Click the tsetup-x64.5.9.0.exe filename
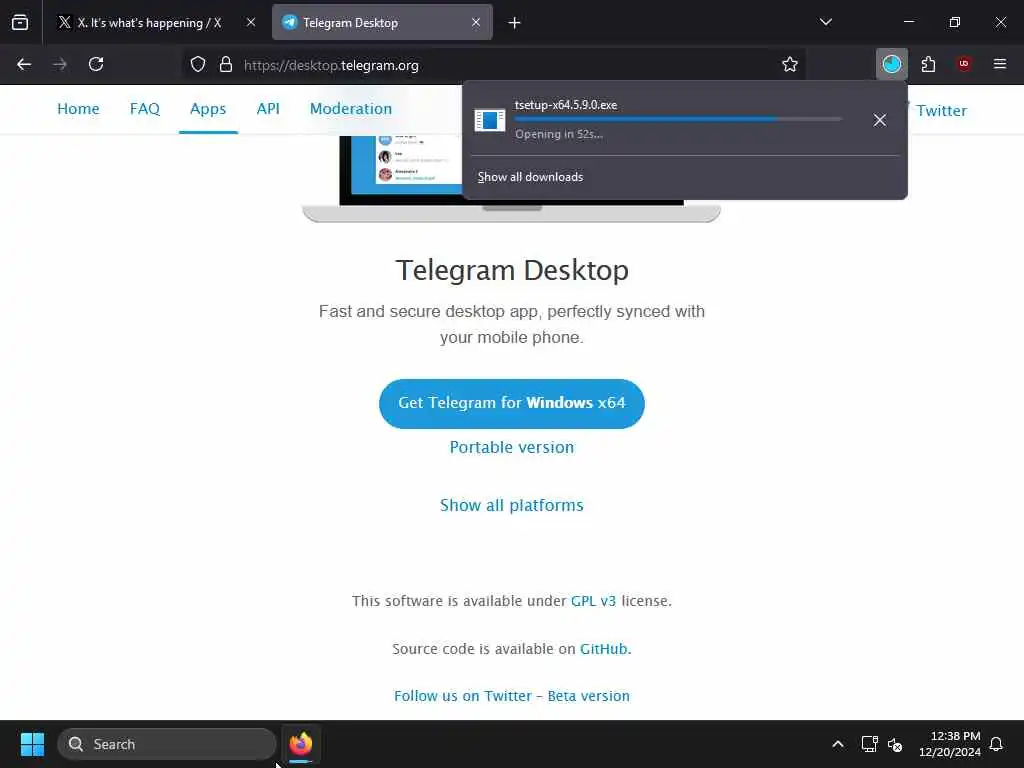Image resolution: width=1024 pixels, height=768 pixels. pyautogui.click(x=566, y=104)
